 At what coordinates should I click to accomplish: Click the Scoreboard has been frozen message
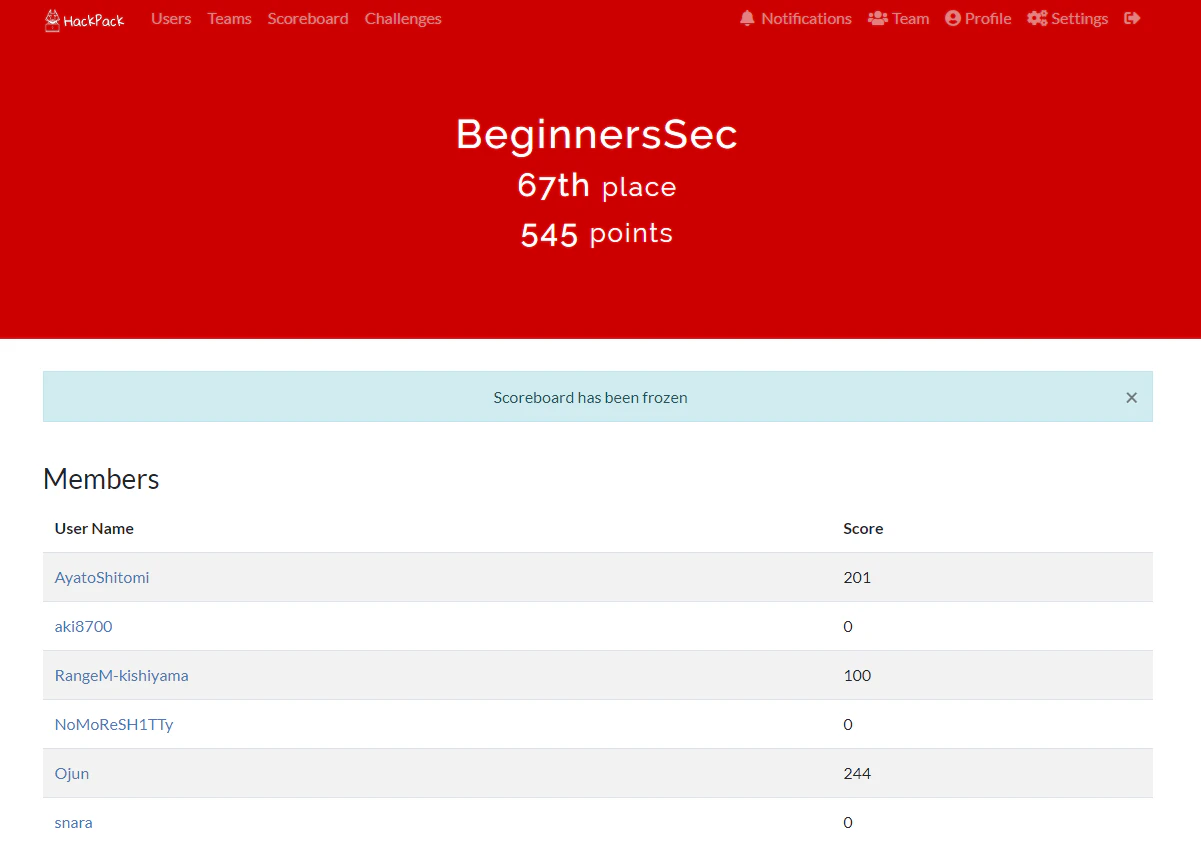point(590,397)
